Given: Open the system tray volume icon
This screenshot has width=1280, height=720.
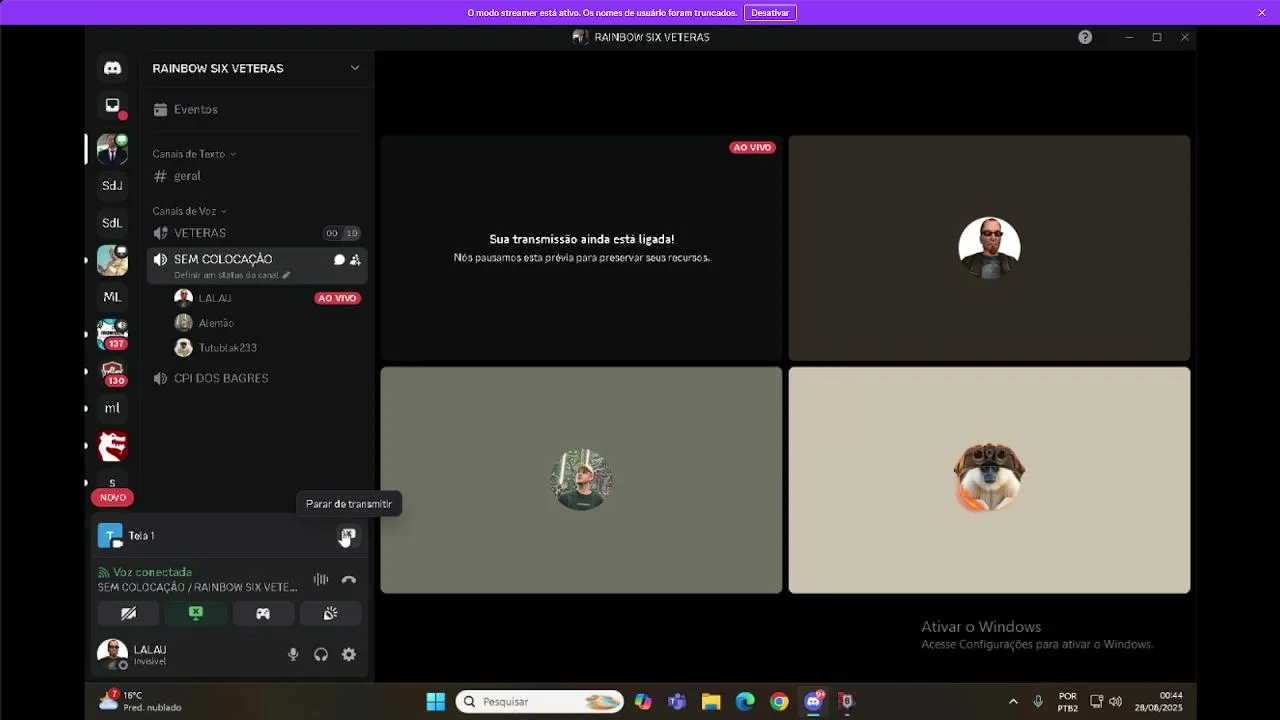Looking at the screenshot, I should point(1116,702).
